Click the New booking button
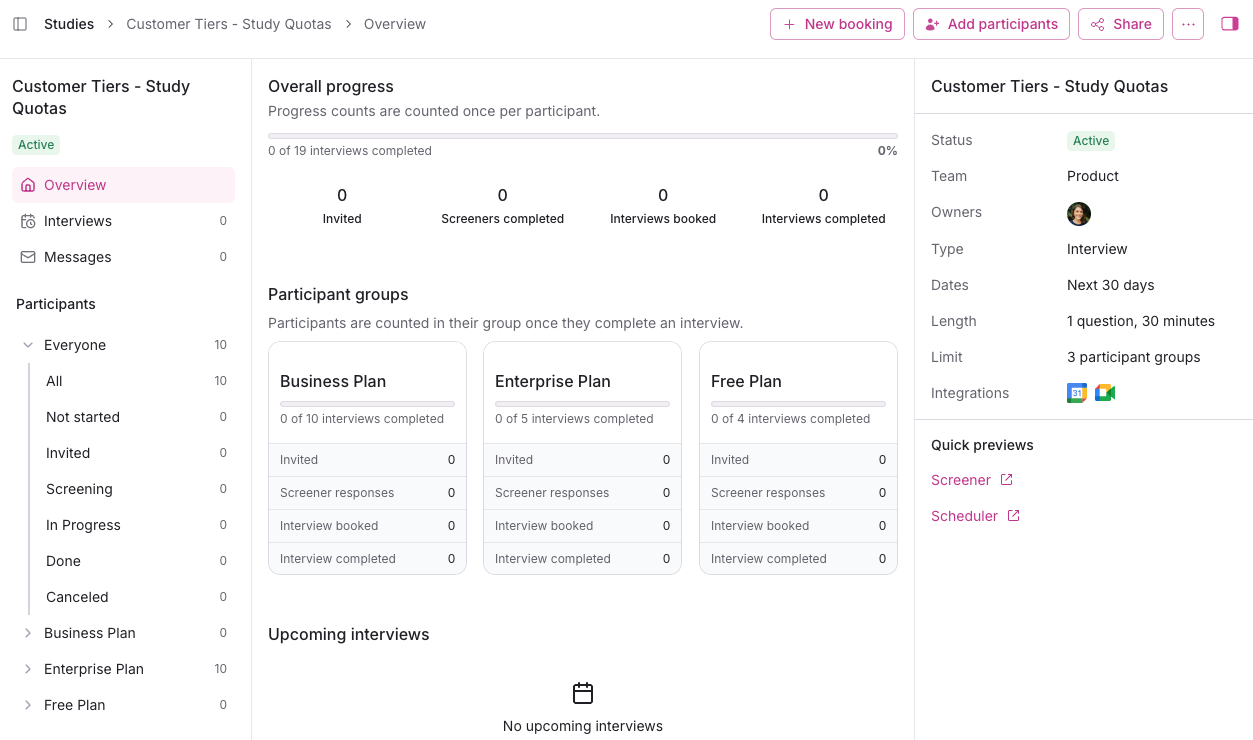Screen dimensions: 1253x740 837,24
